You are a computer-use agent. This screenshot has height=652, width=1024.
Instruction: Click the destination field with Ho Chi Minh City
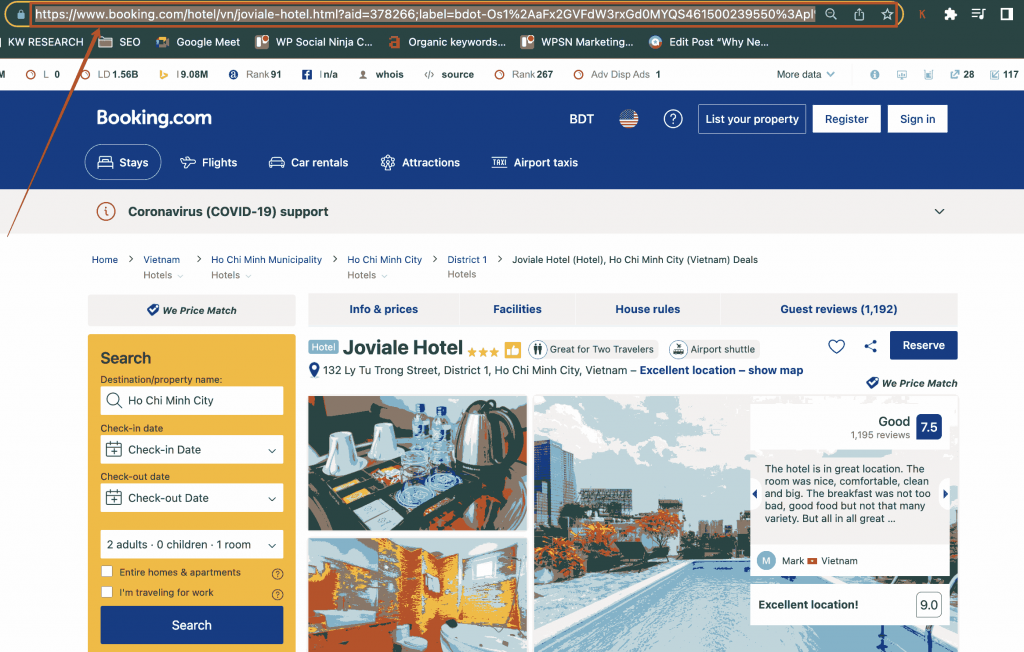(x=192, y=400)
